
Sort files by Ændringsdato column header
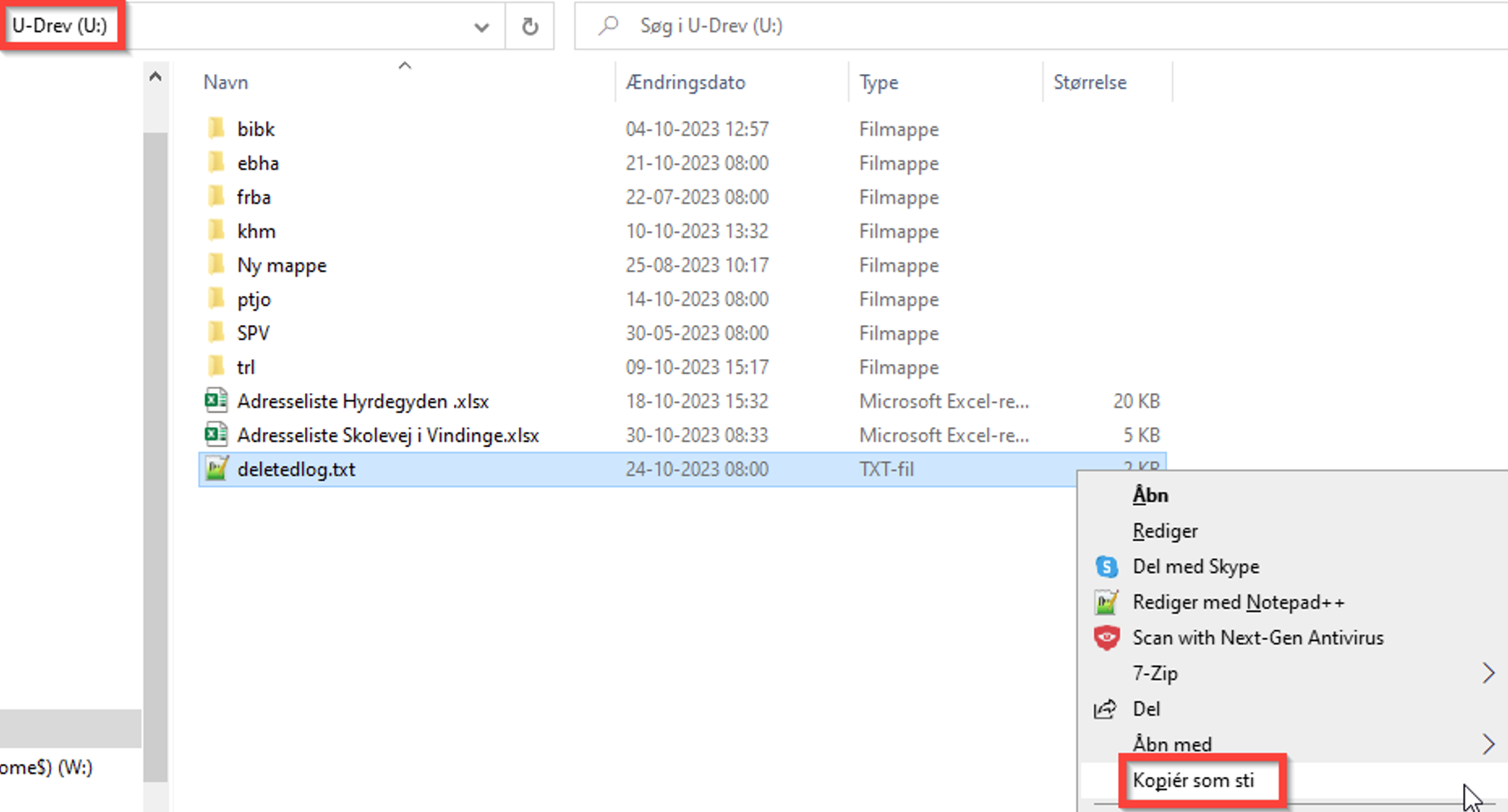[x=686, y=82]
